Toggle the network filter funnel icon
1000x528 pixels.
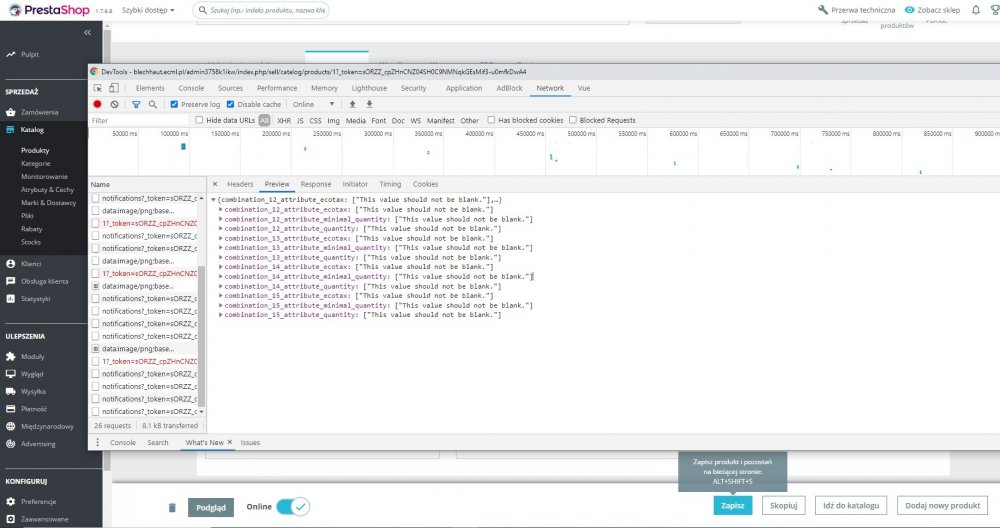[136, 104]
